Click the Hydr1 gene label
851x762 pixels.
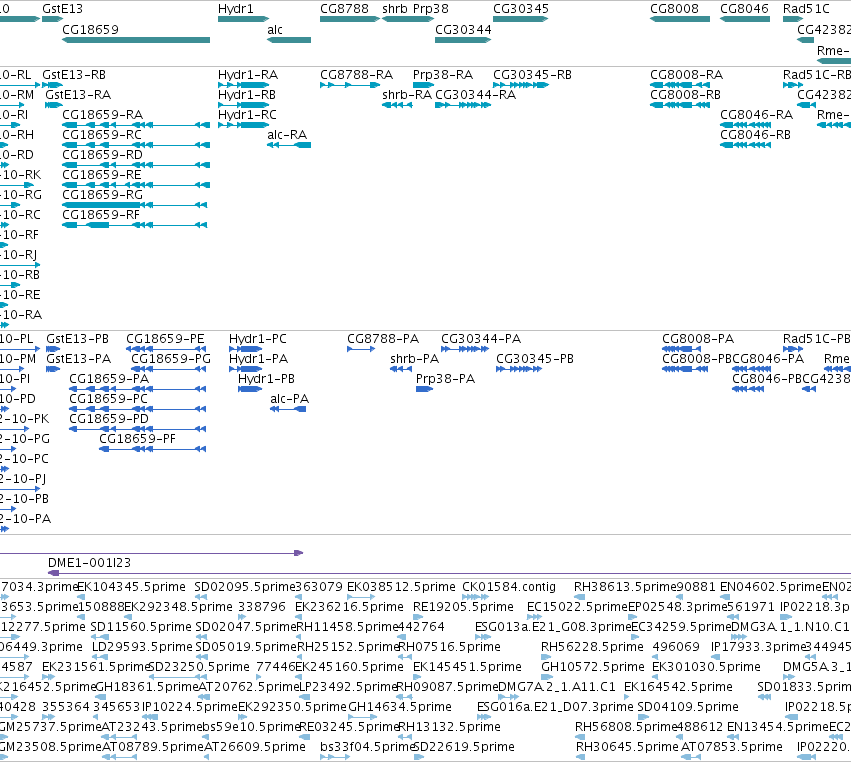[236, 9]
